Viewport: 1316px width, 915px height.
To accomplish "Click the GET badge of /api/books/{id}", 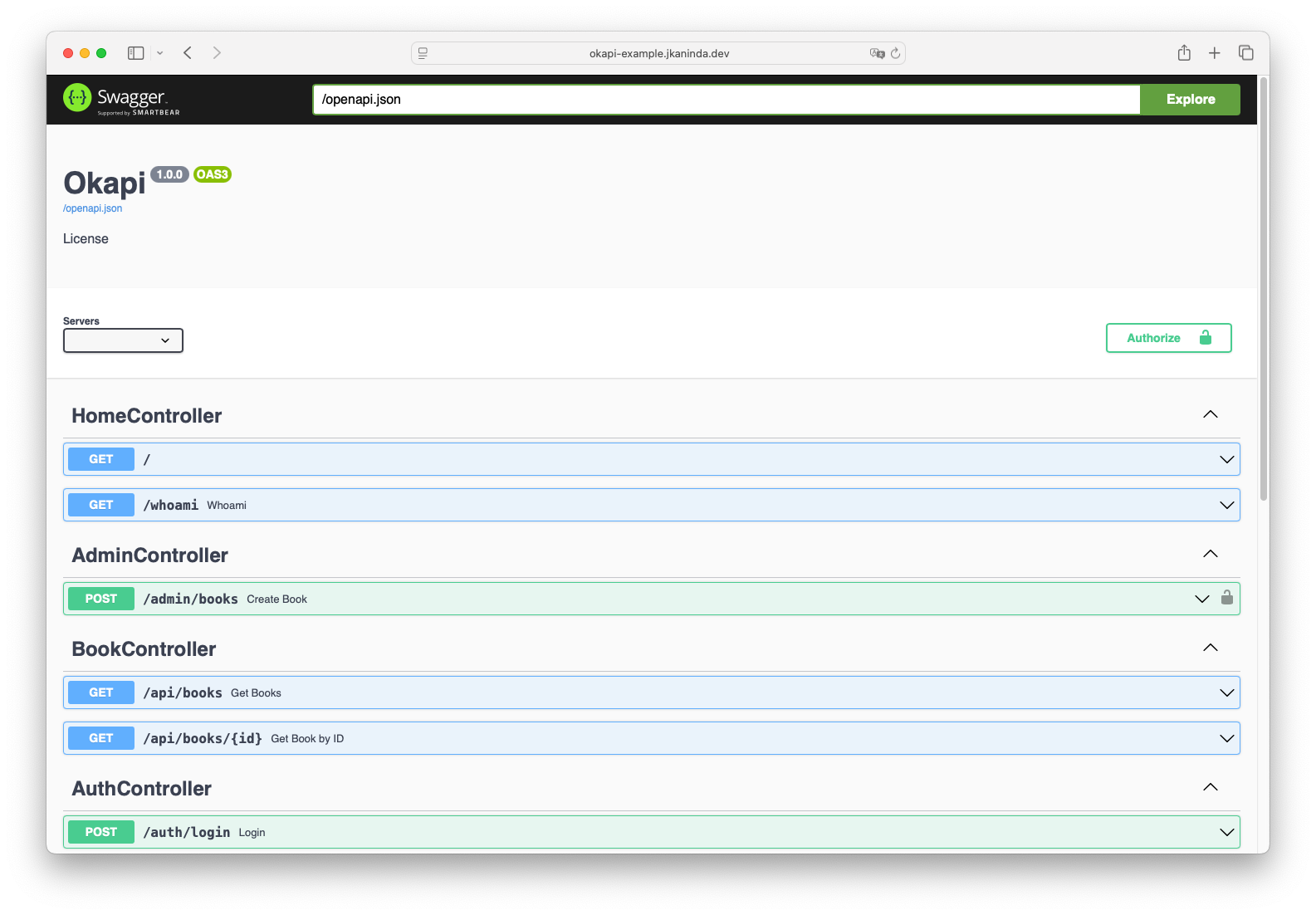I will (101, 738).
